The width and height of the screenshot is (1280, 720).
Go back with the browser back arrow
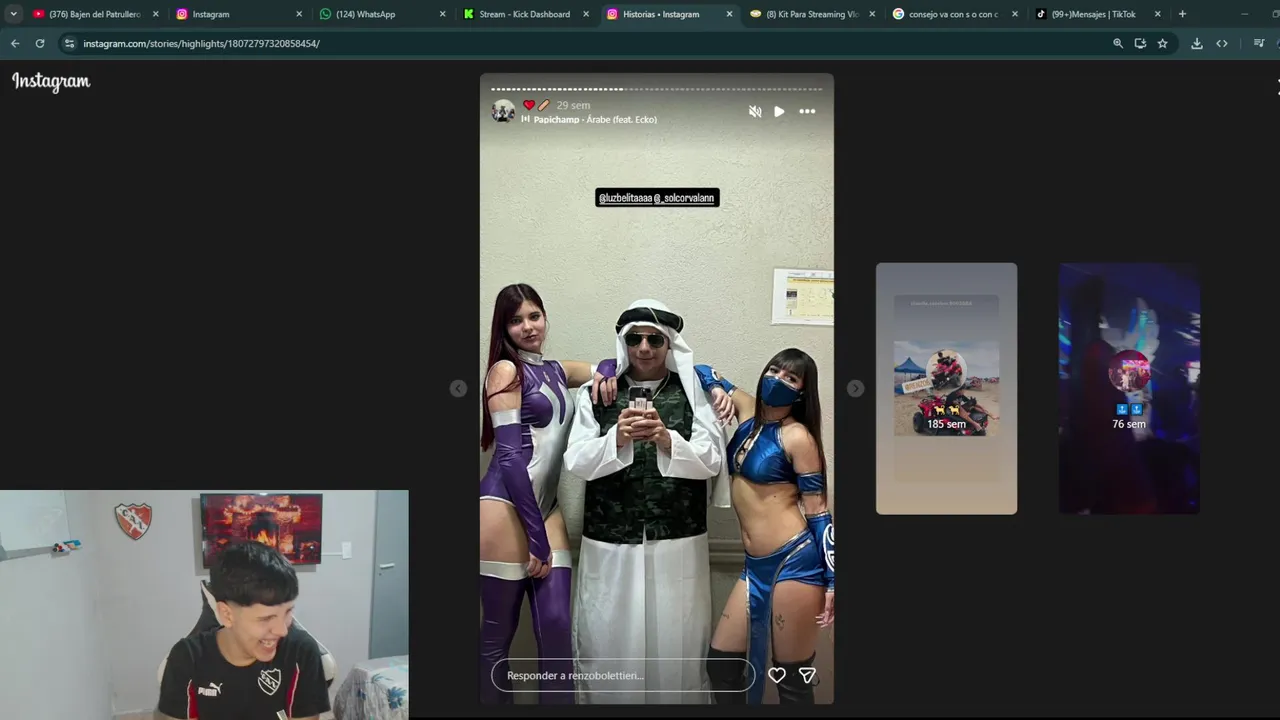click(15, 43)
